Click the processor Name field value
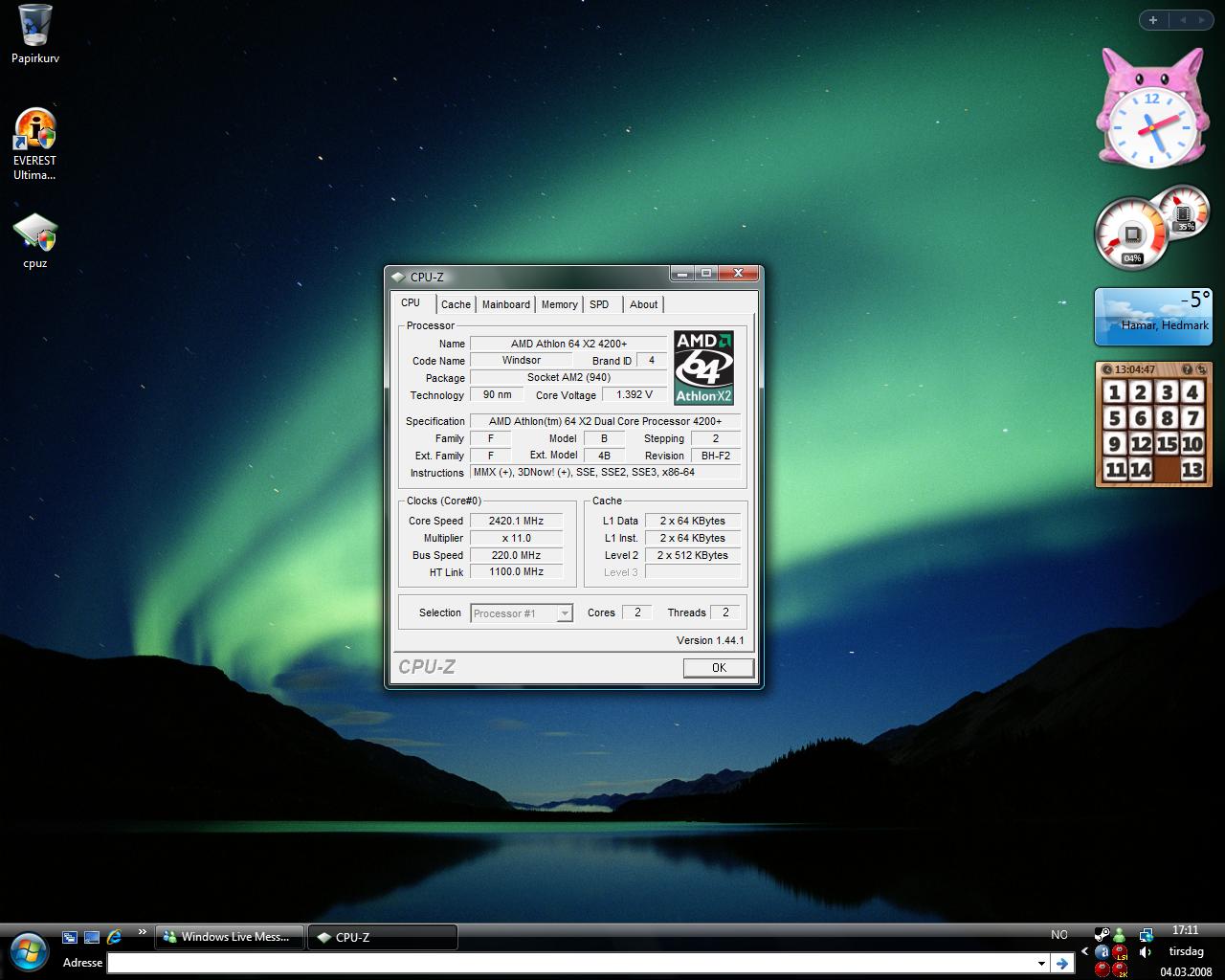Viewport: 1225px width, 980px height. point(568,344)
